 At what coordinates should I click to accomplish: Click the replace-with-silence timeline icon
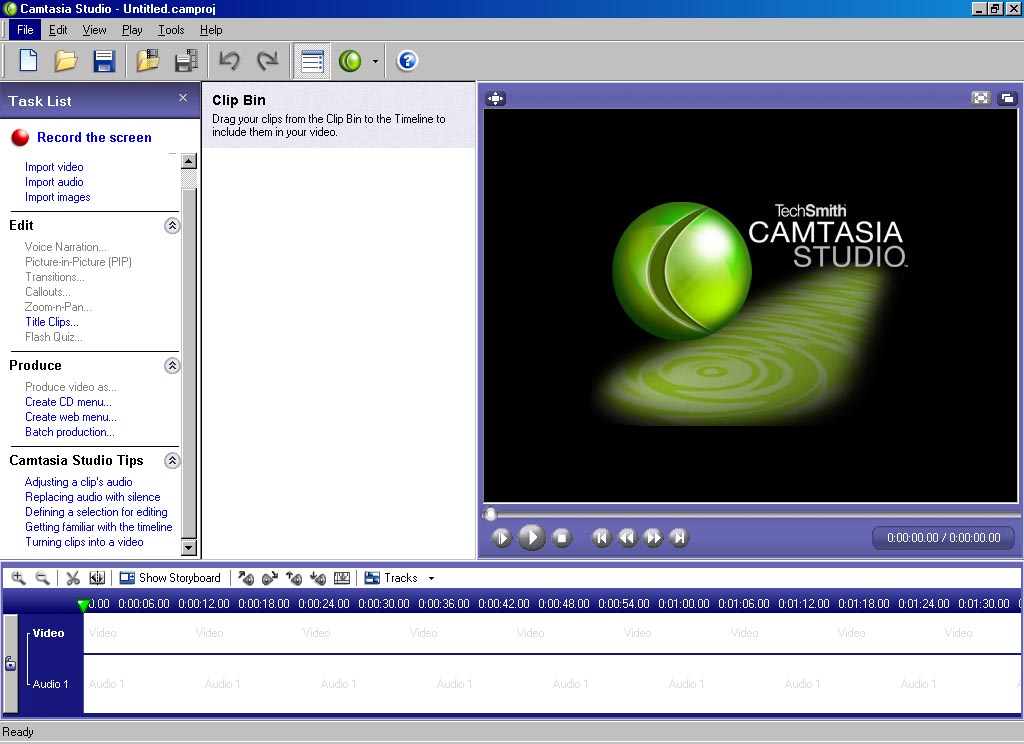coord(342,578)
